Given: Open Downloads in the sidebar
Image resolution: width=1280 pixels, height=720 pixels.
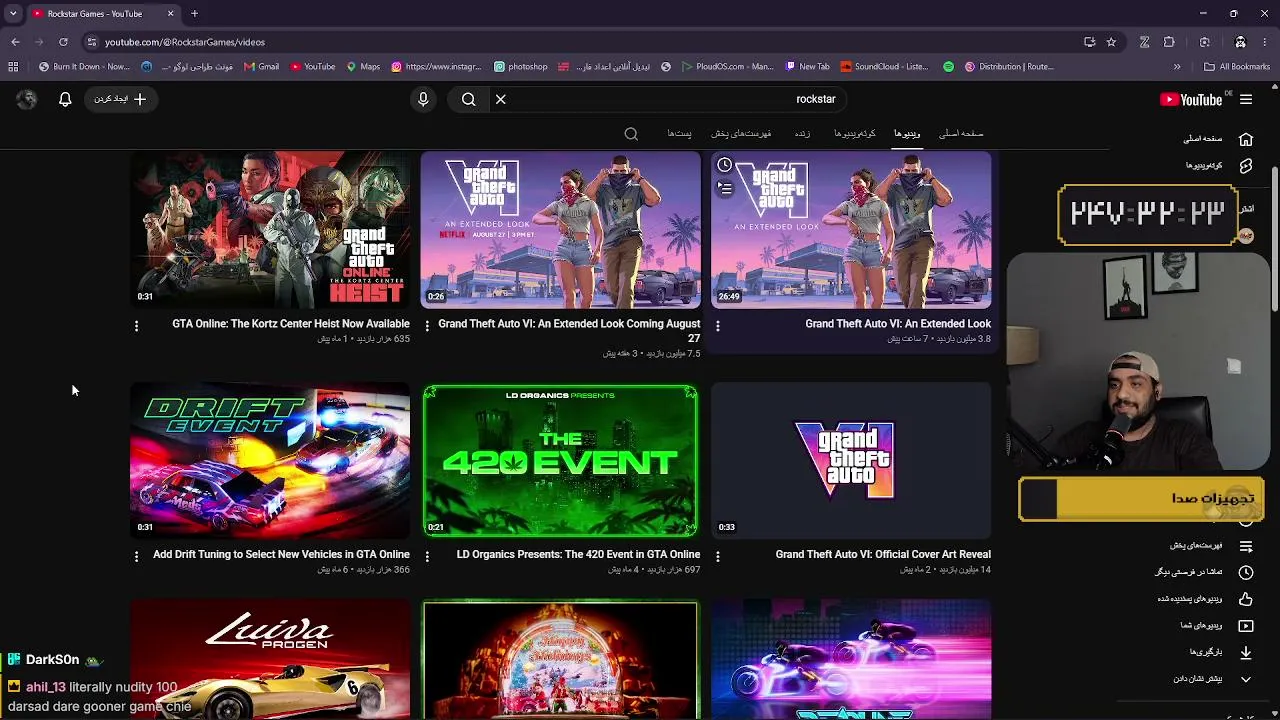Looking at the screenshot, I should pos(1219,652).
